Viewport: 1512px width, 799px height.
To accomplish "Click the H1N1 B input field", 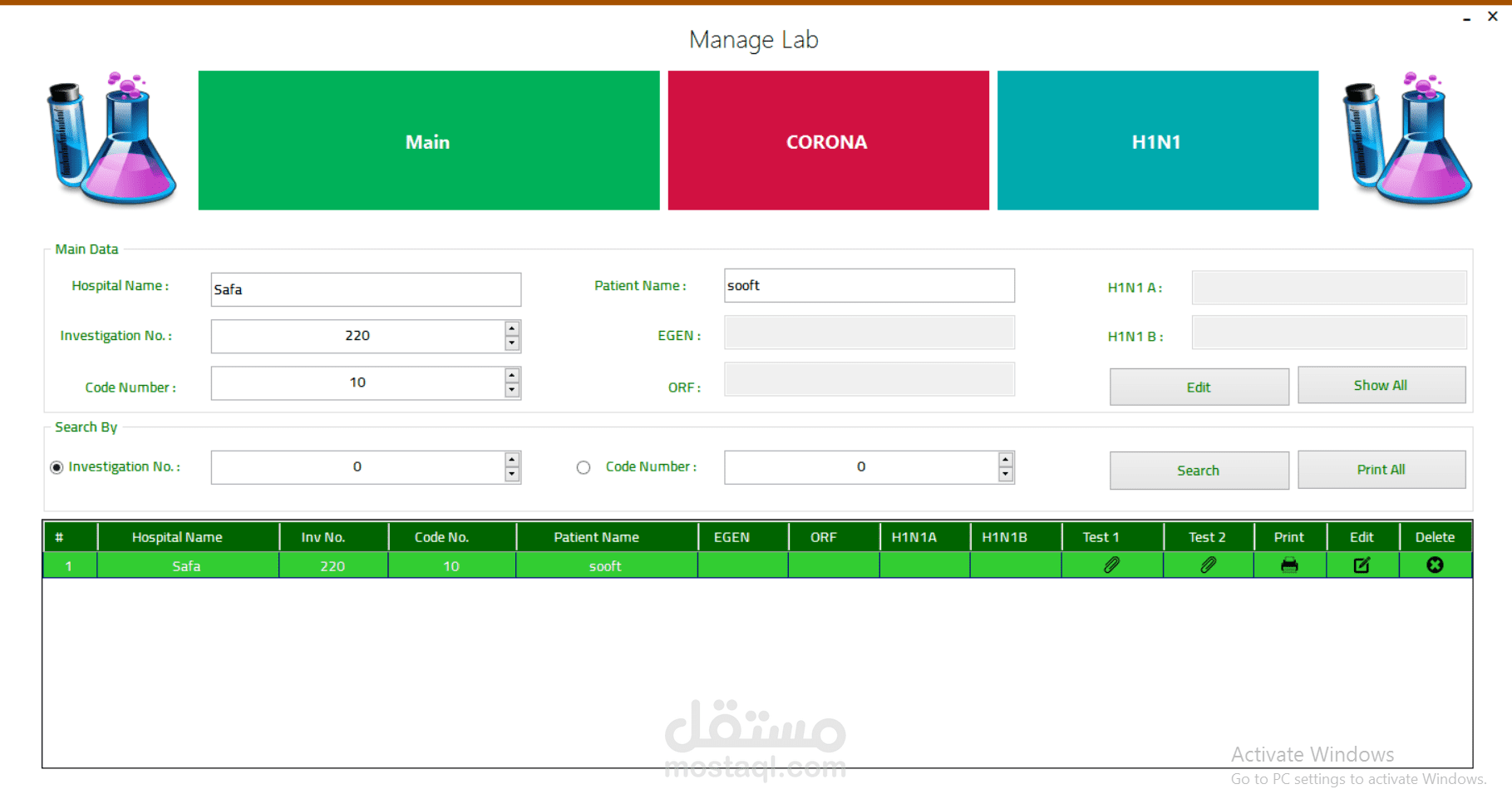I will [x=1329, y=333].
